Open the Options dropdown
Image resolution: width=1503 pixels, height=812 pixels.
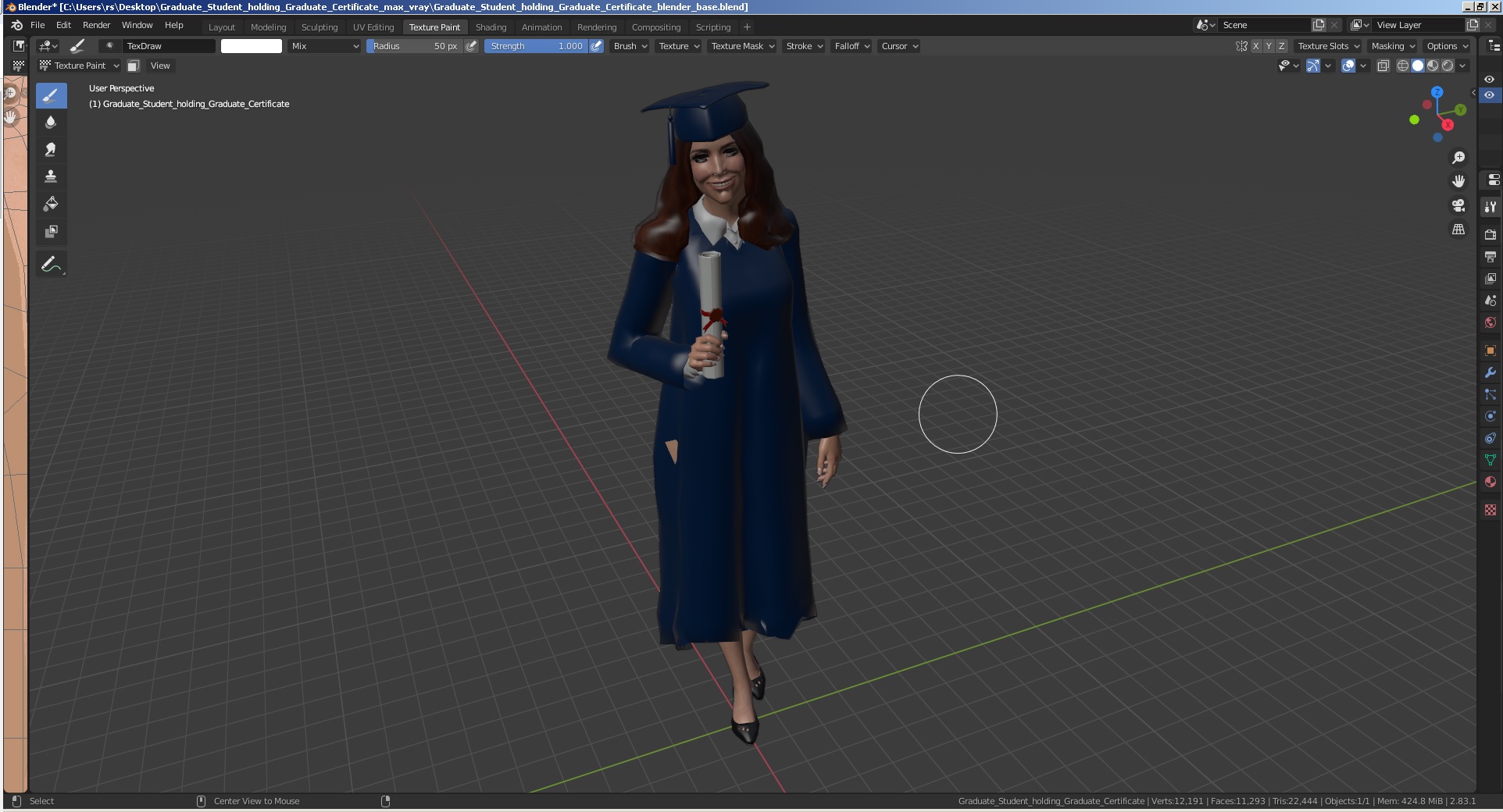pos(1448,46)
